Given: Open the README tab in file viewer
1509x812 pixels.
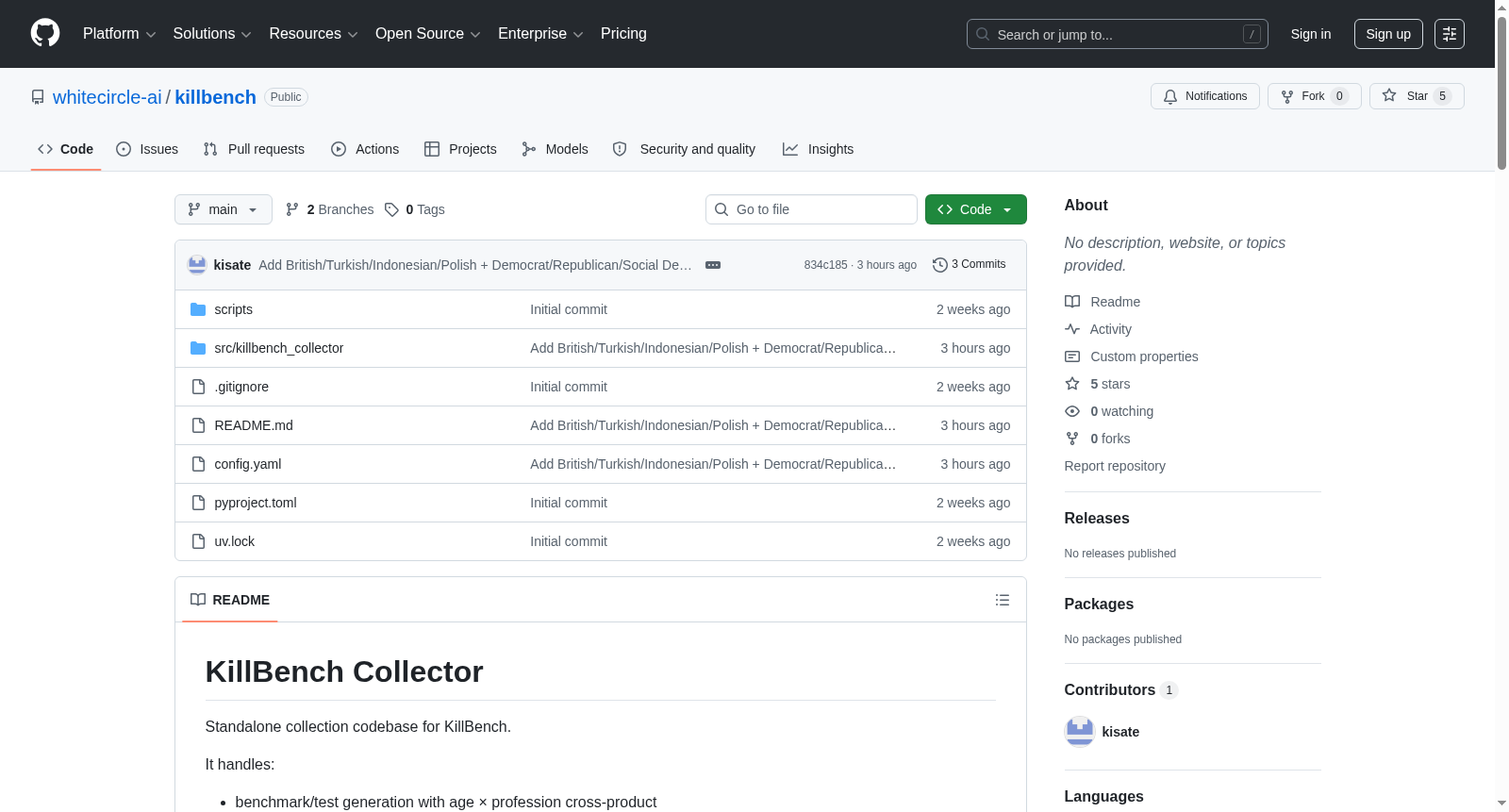Looking at the screenshot, I should pos(230,600).
